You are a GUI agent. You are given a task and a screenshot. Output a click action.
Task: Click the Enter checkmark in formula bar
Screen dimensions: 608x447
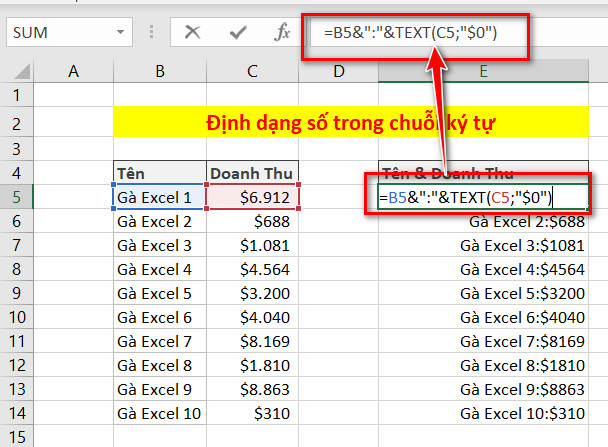[x=237, y=32]
